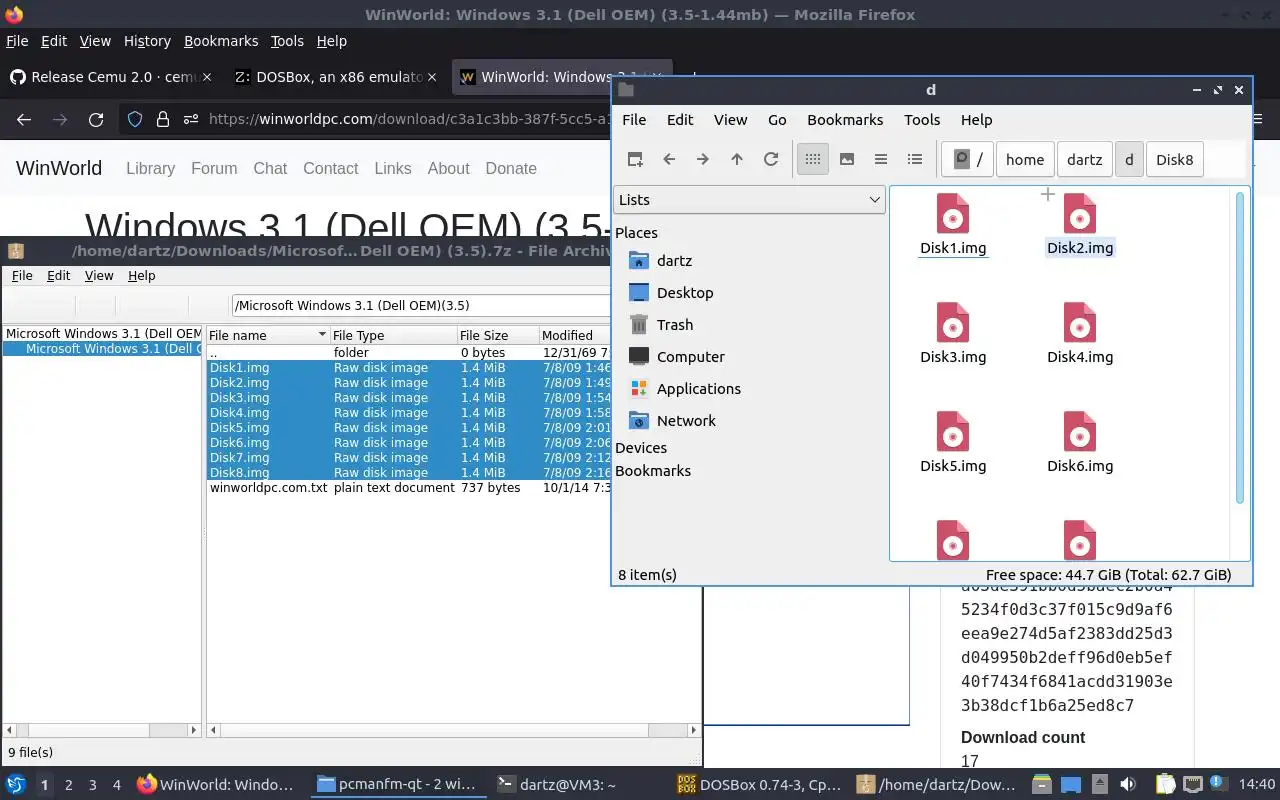The image size is (1280, 800).
Task: Click Firefox tracking protection shield icon
Action: point(135,120)
